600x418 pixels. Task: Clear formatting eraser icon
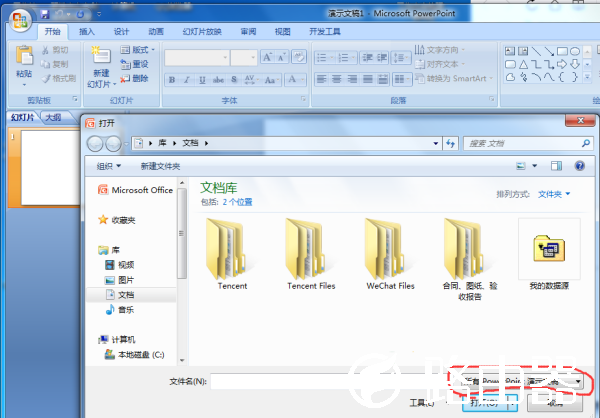(299, 57)
